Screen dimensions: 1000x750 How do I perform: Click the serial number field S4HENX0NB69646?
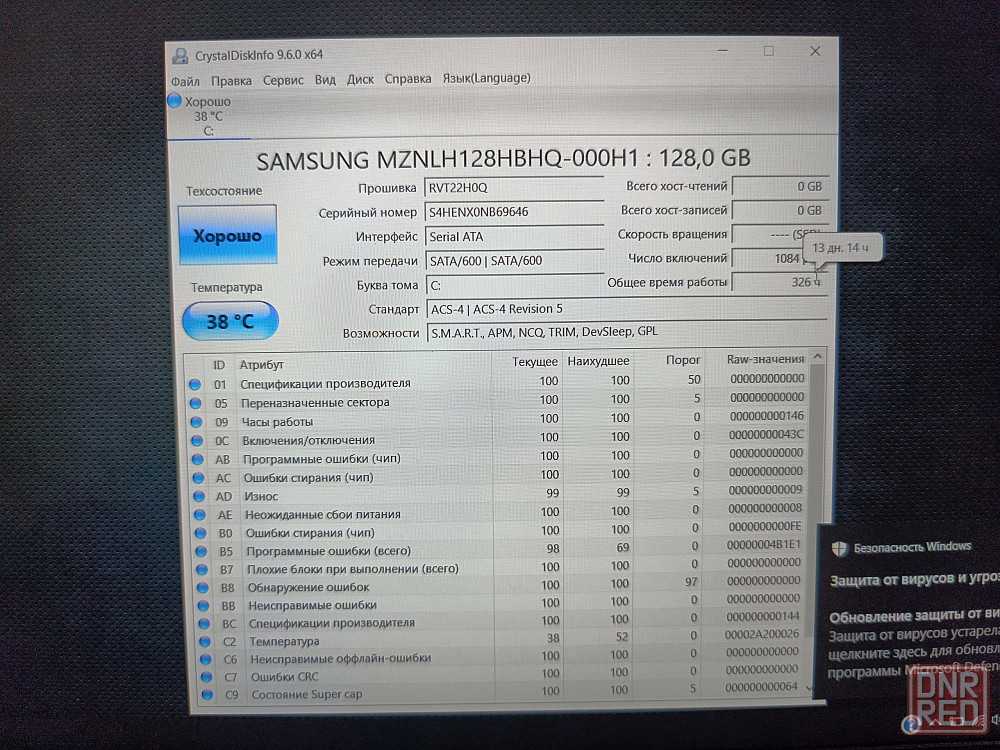click(x=512, y=212)
